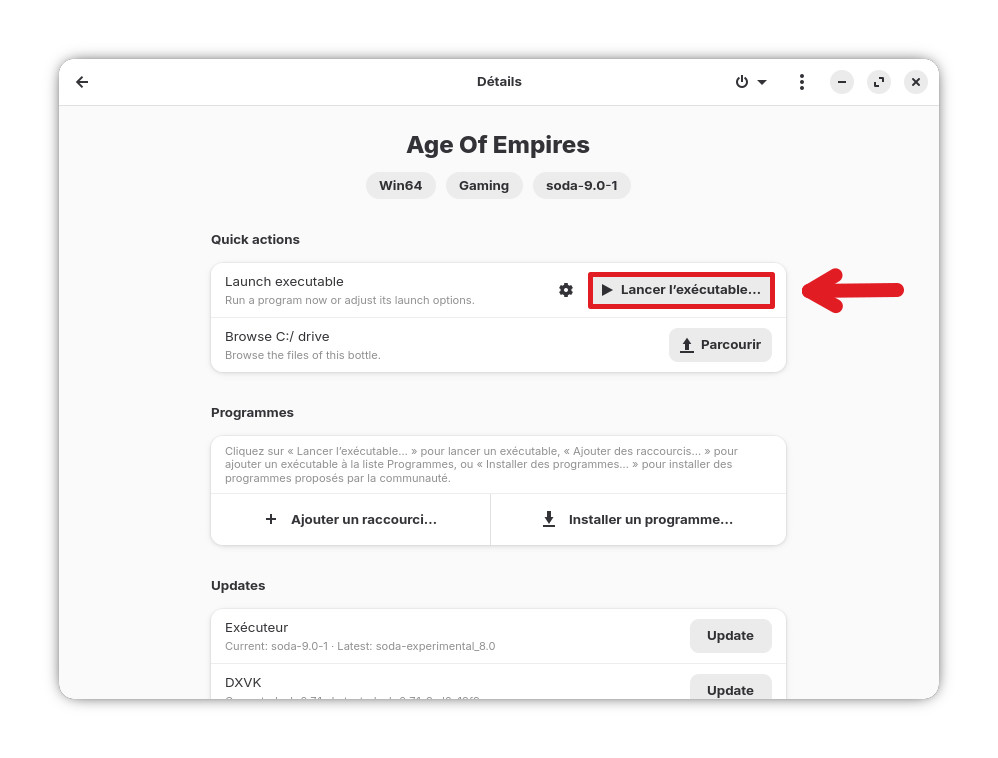Close the Détails window
Screen dimensions: 998x758
(x=916, y=82)
